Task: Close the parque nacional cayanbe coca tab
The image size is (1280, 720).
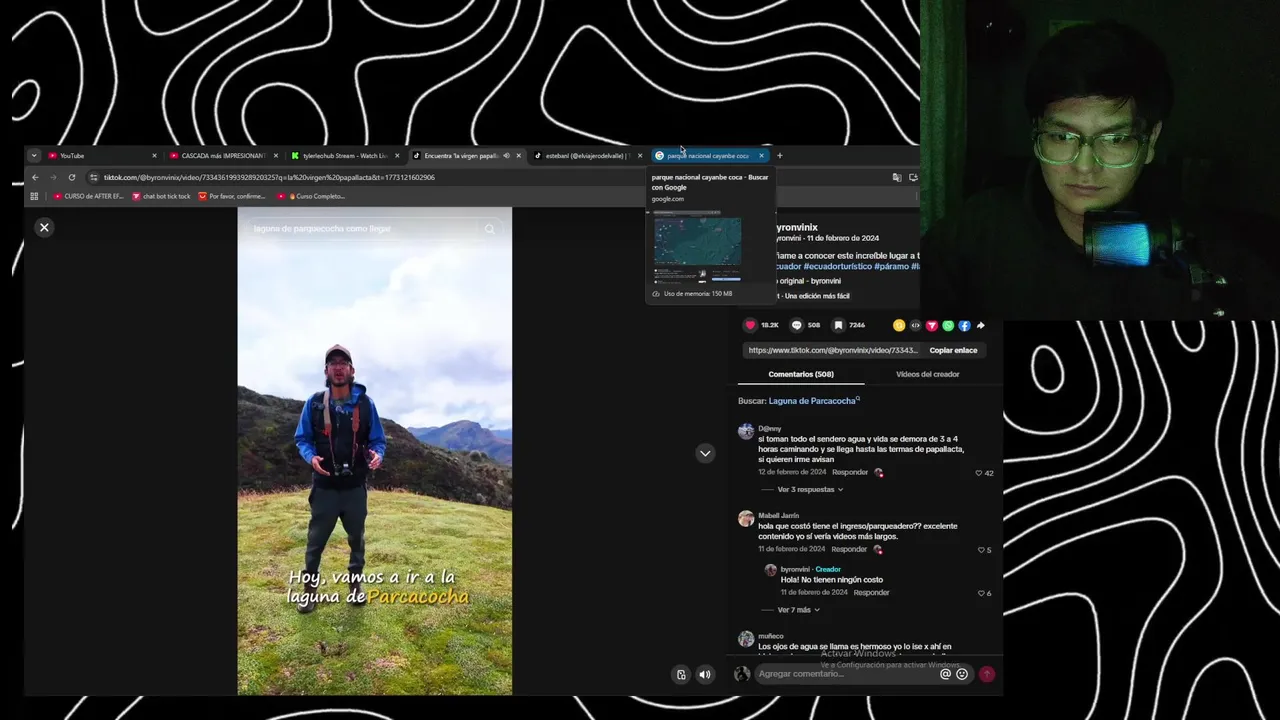Action: pyautogui.click(x=761, y=156)
